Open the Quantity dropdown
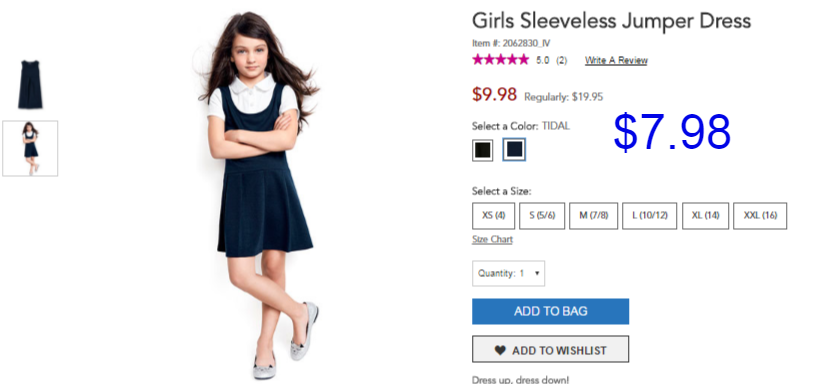This screenshot has height=384, width=837. 508,273
